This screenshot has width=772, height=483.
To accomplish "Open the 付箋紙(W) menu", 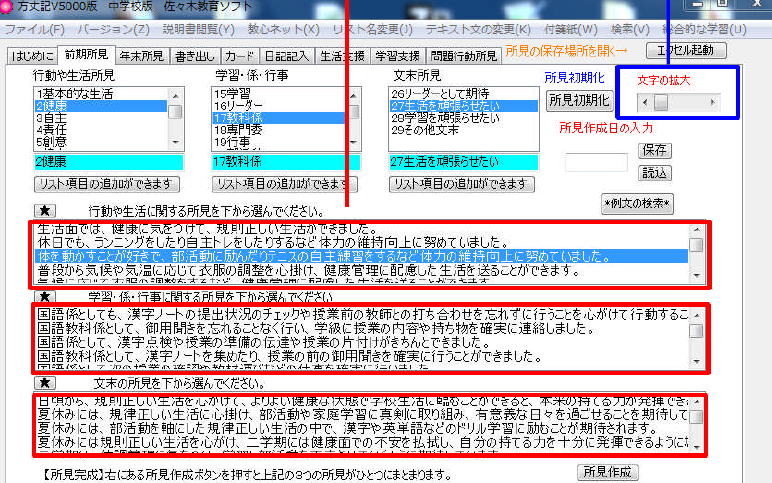I will [571, 30].
